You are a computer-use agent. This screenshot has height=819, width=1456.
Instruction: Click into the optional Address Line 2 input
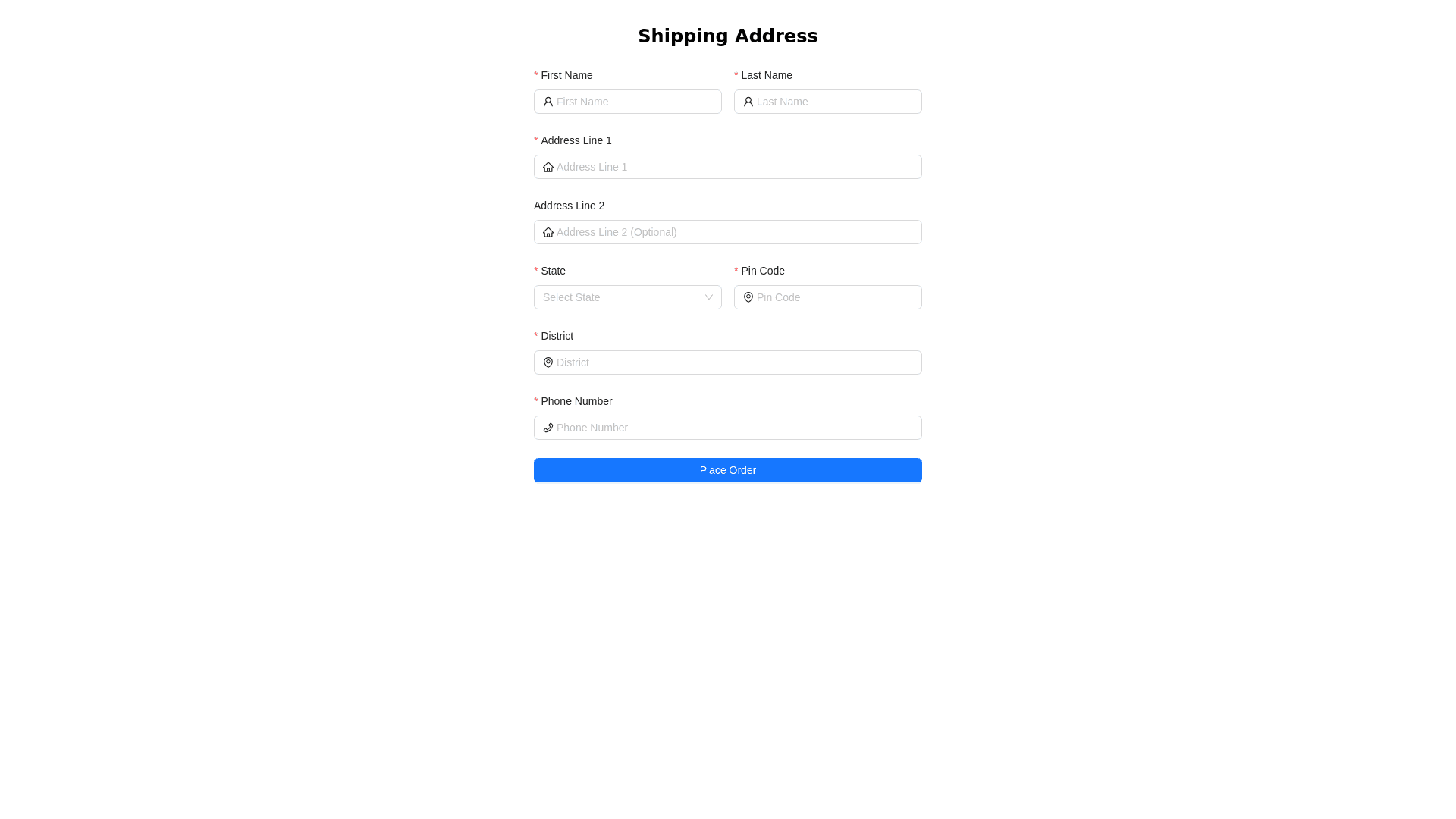tap(736, 232)
